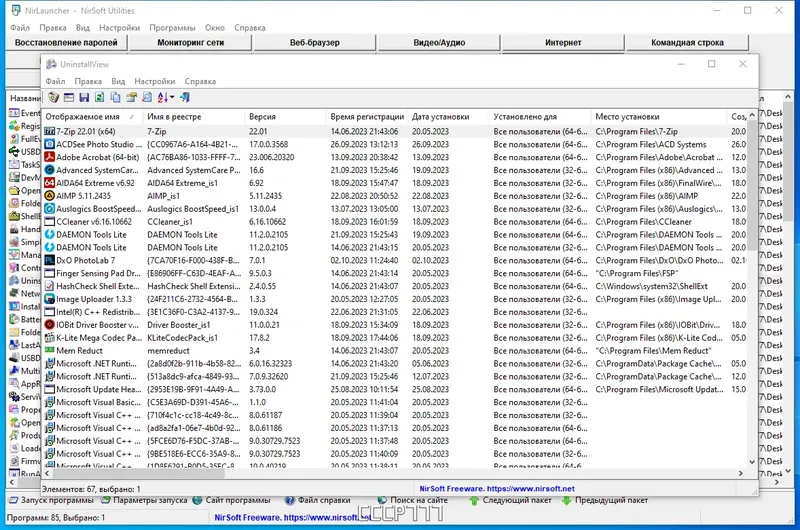Switch to the Веб-браузер tab
The height and width of the screenshot is (530, 800).
pos(315,43)
